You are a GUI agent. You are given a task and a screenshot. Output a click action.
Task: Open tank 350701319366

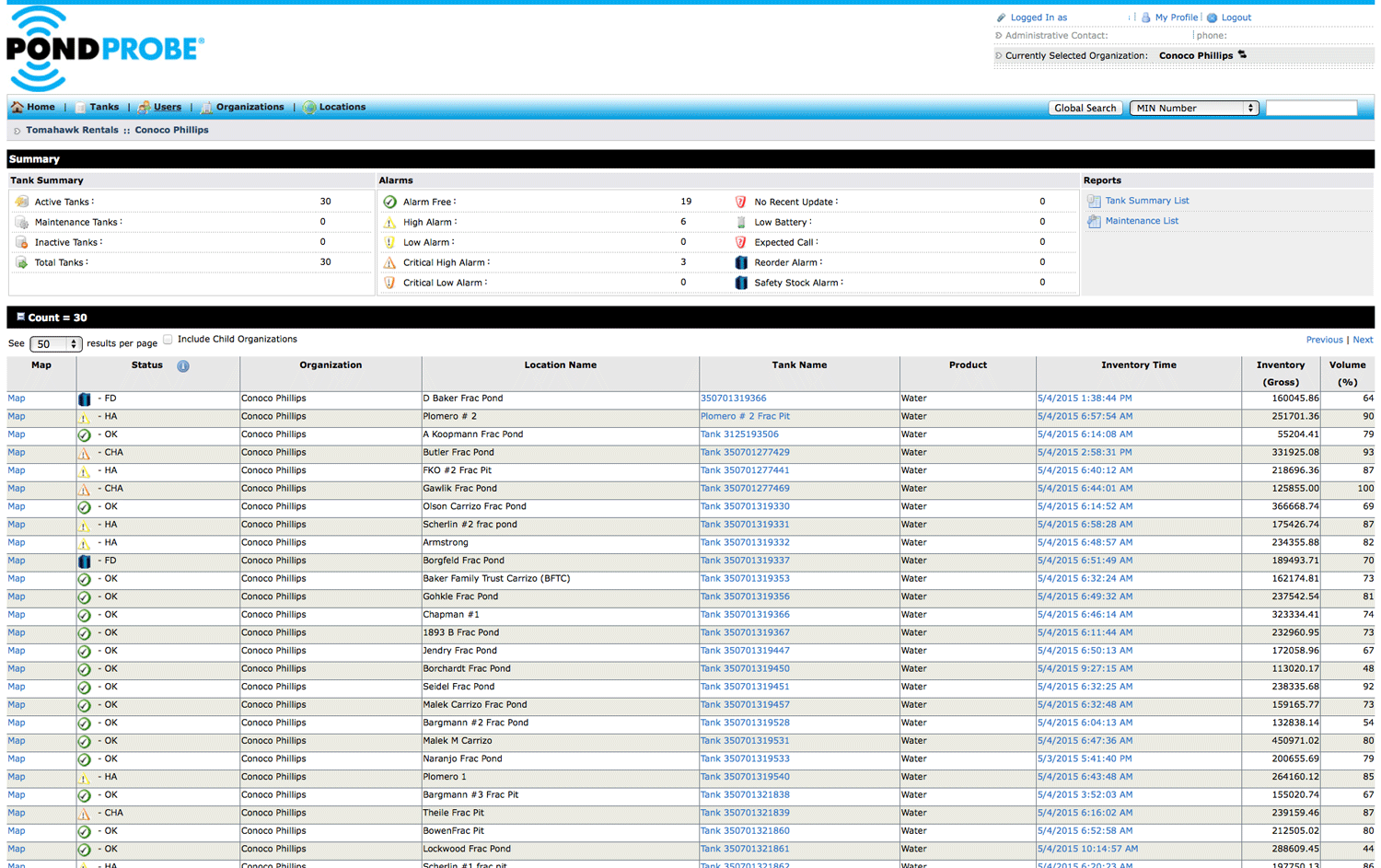(x=733, y=399)
